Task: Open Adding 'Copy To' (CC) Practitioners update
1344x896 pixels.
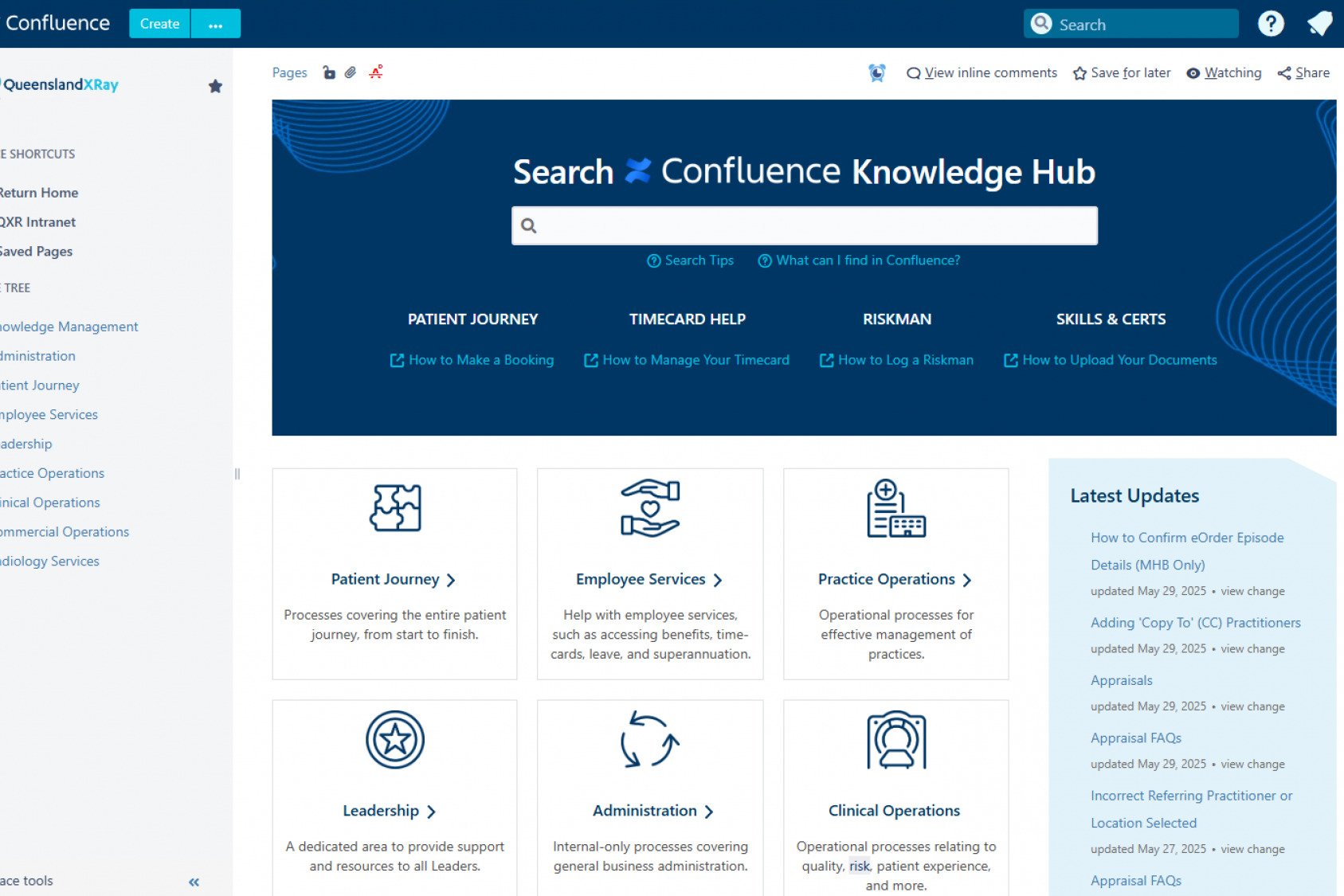Action: point(1196,623)
